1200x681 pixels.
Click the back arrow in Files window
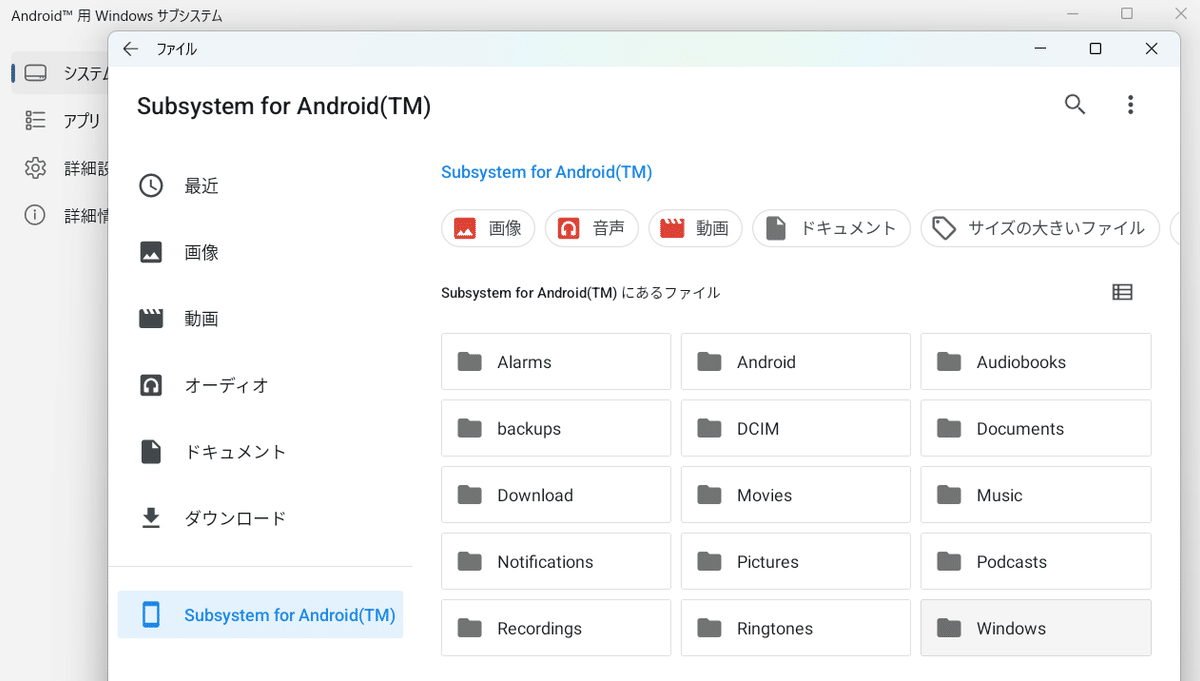pos(130,49)
